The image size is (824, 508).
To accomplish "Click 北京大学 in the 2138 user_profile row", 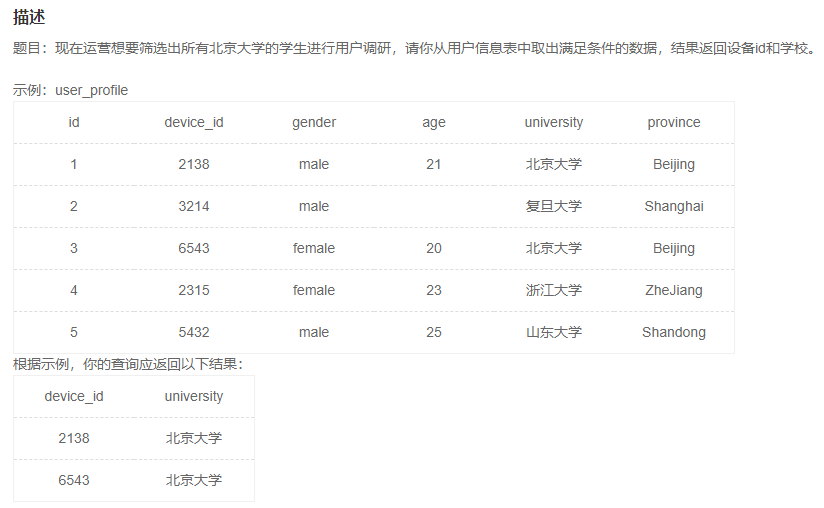I will point(554,164).
